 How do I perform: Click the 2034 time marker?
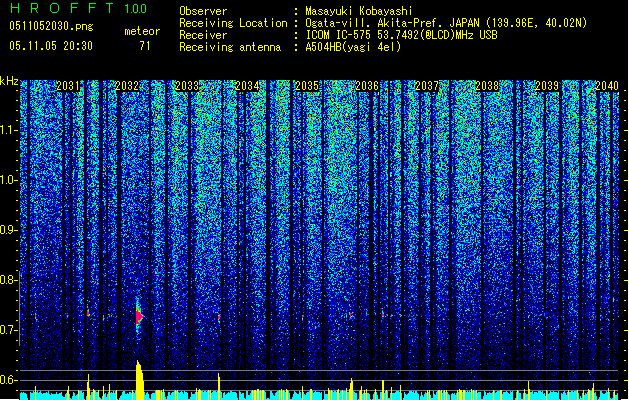click(x=247, y=86)
